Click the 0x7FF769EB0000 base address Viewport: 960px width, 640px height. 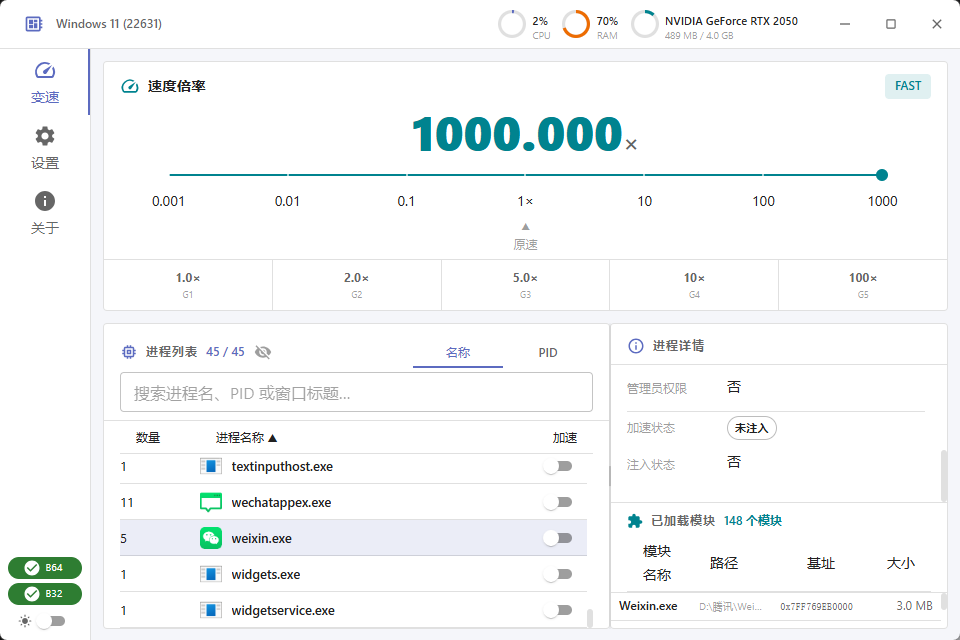[816, 607]
